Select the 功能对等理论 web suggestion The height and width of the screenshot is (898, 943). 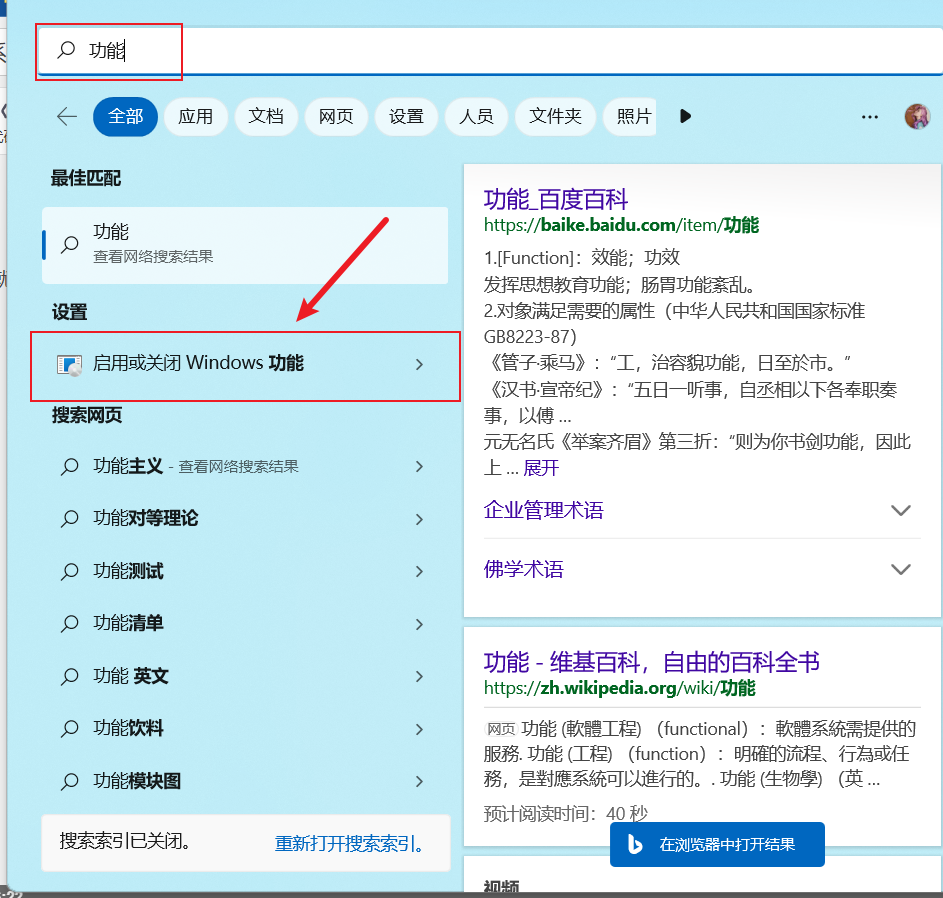click(x=245, y=519)
